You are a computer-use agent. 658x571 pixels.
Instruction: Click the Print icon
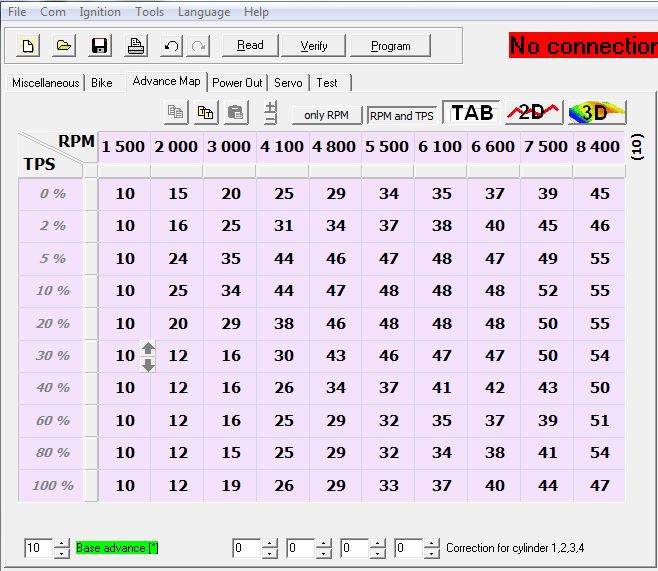click(135, 46)
